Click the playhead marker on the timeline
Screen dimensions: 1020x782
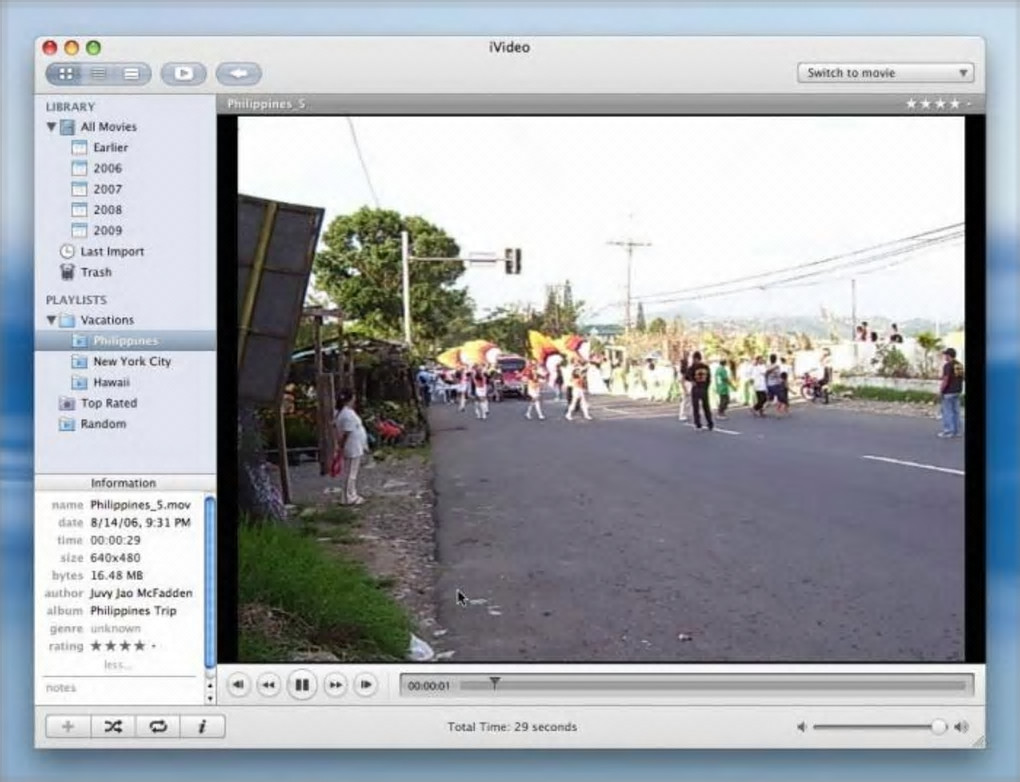coord(494,683)
